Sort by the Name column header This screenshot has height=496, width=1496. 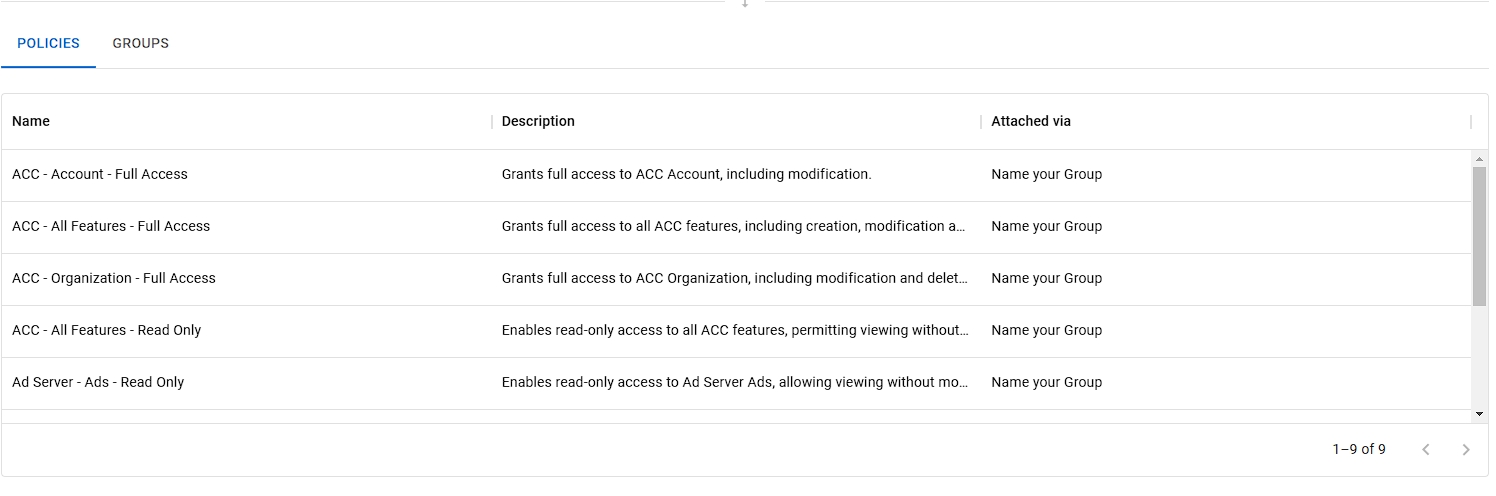(31, 122)
